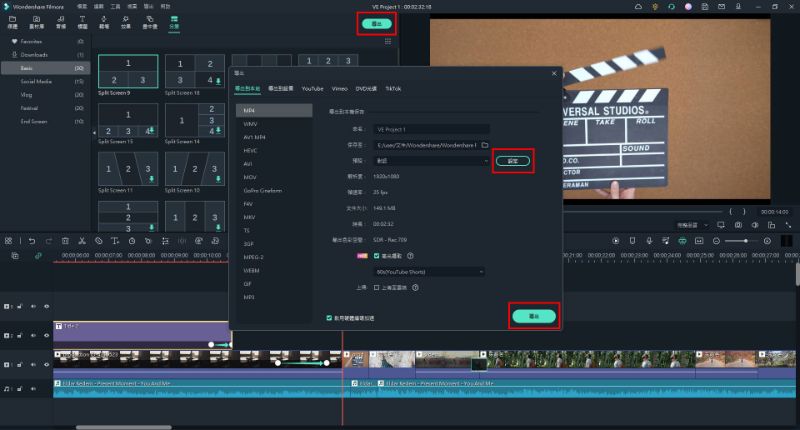This screenshot has height=430, width=800.
Task: Hide the title track with eye icon
Action: click(46, 336)
